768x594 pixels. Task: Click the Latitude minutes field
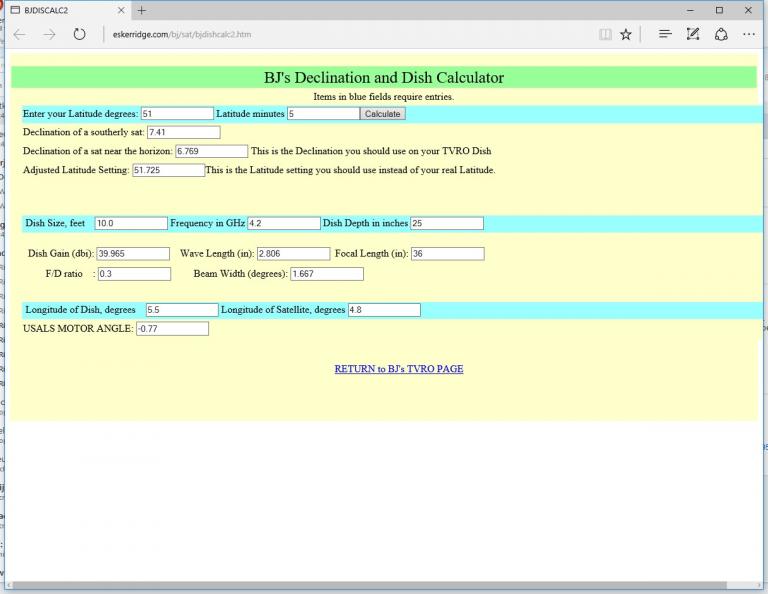point(323,114)
